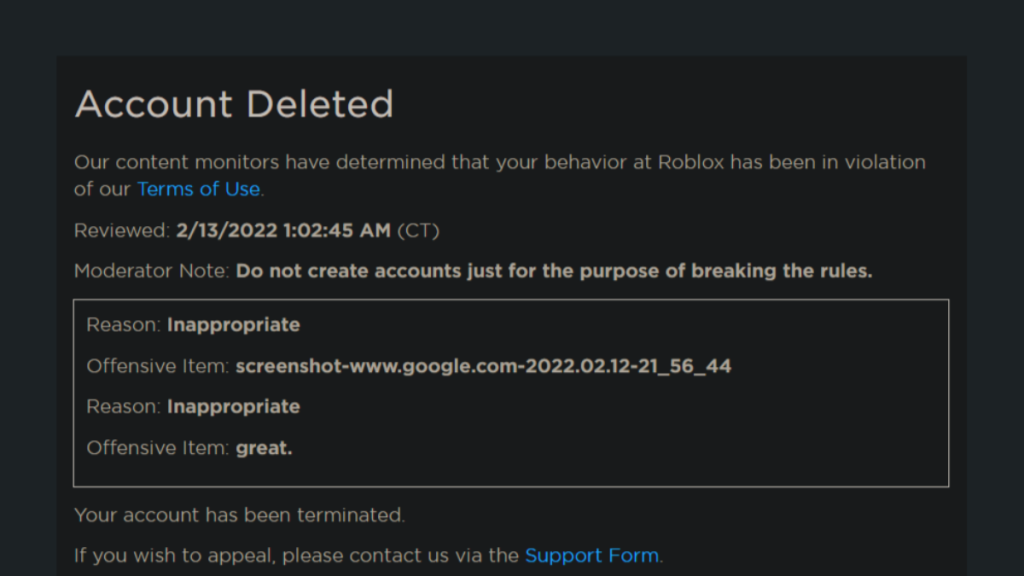1024x576 pixels.
Task: Open the Support Form link
Action: (x=591, y=555)
